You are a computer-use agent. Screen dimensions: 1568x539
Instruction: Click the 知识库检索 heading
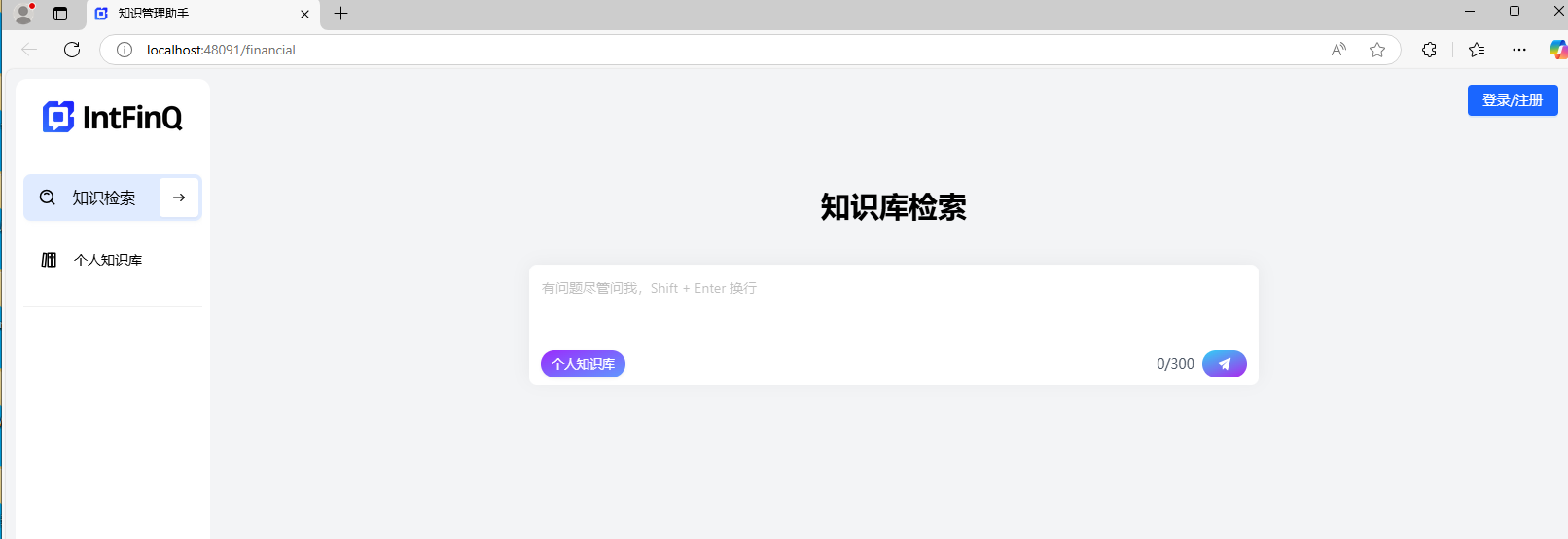pyautogui.click(x=893, y=207)
